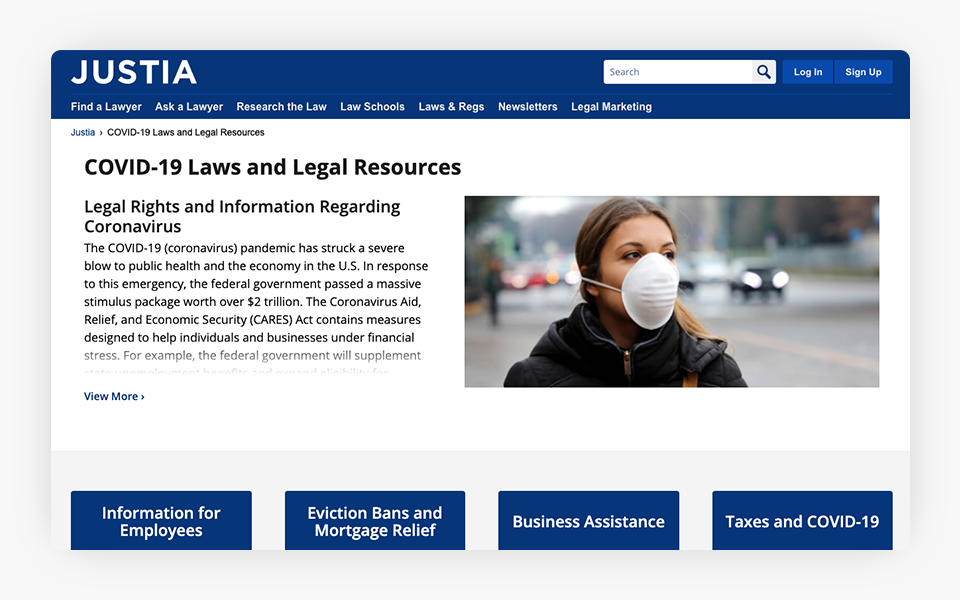Select the Business Assistance tile

click(588, 521)
